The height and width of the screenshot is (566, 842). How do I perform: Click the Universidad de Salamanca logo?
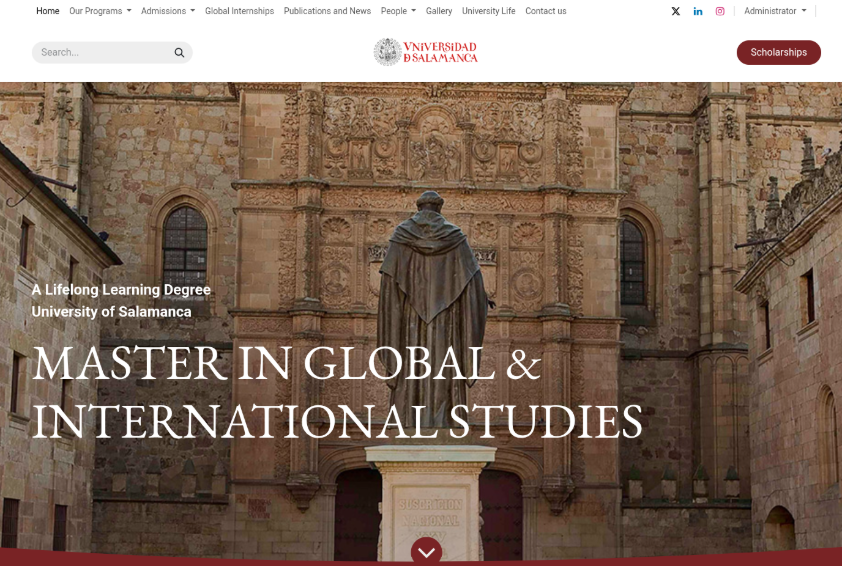(425, 52)
